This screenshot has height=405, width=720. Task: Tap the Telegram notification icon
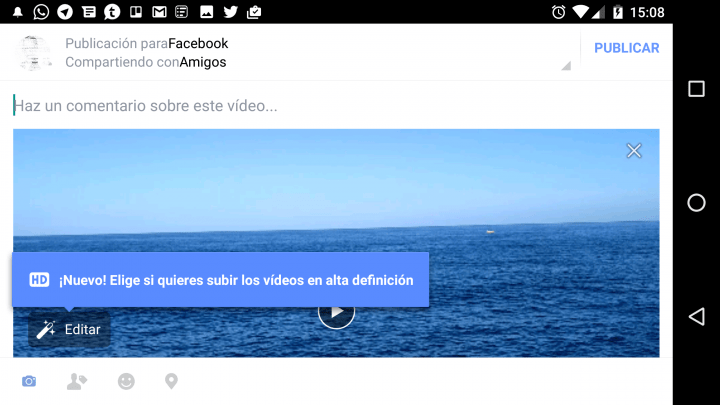click(x=65, y=12)
